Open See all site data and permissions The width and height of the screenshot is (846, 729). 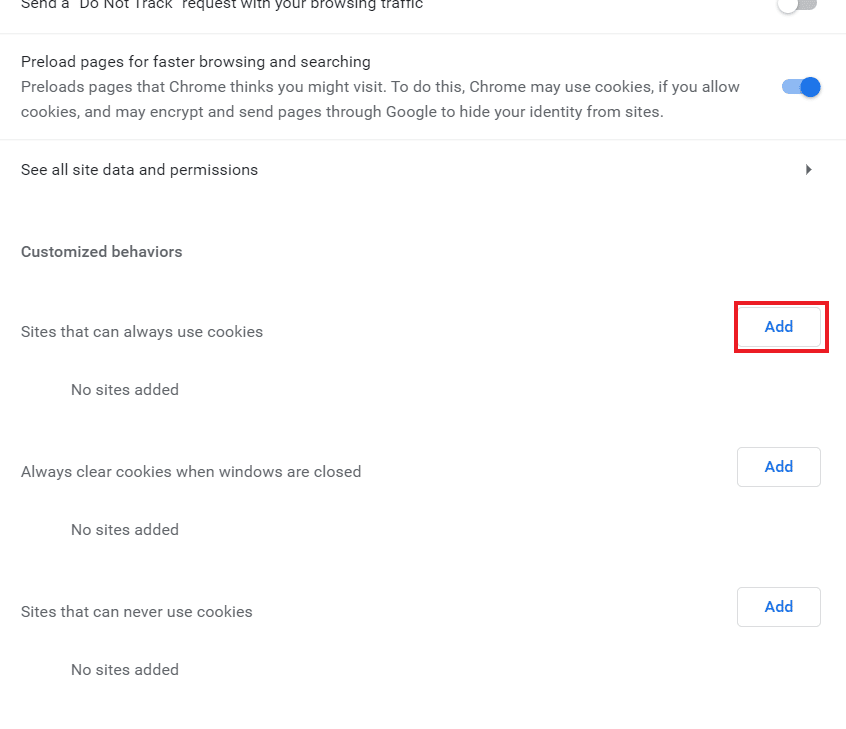(423, 169)
